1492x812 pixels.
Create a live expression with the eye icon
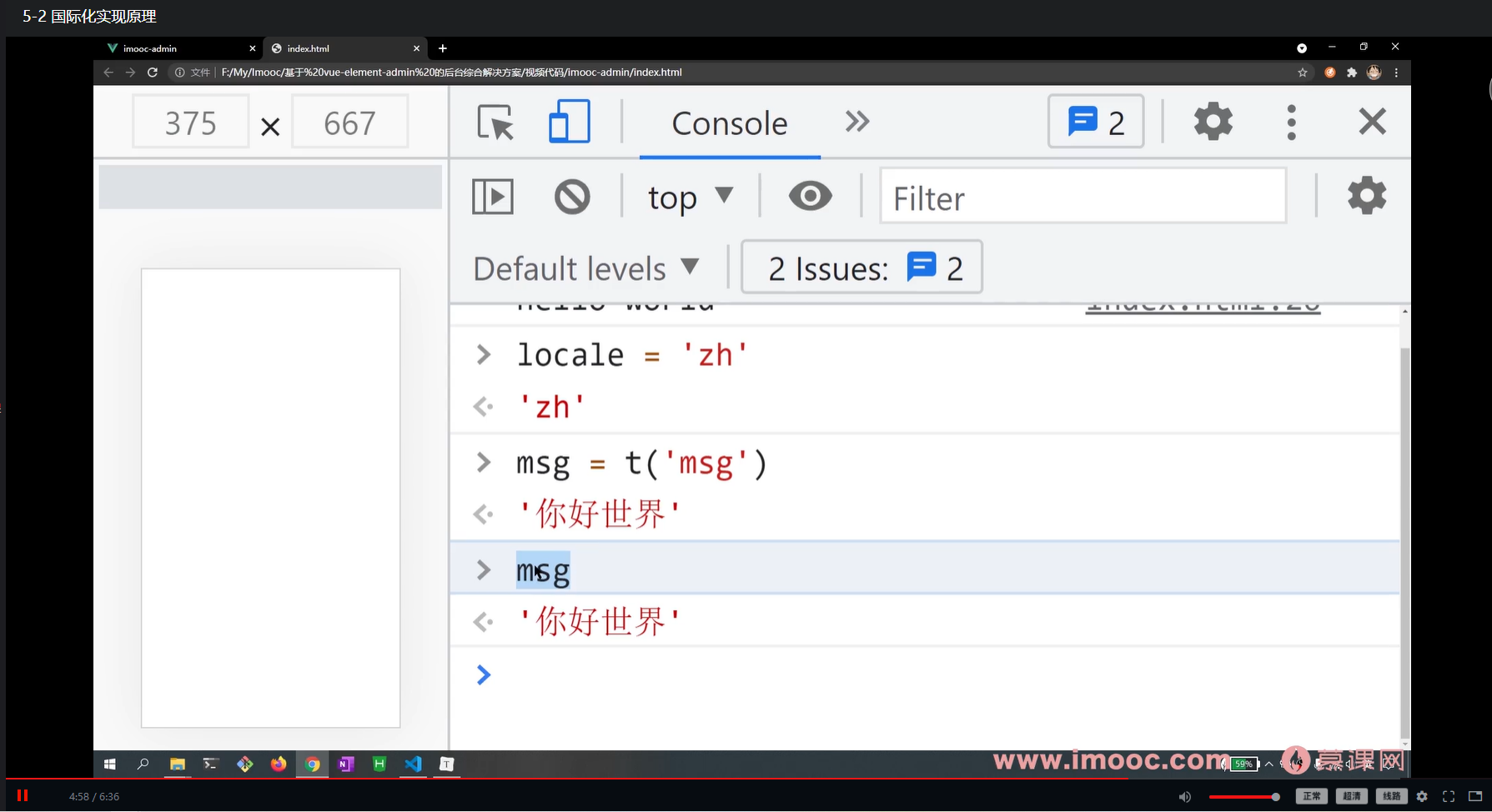(x=810, y=197)
